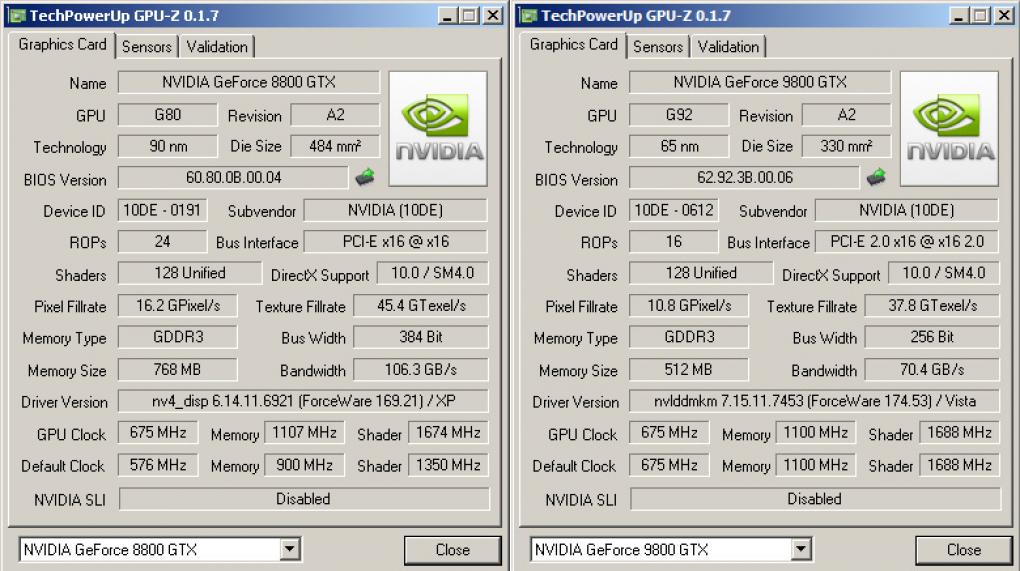Click Memory Size value 768 MB

[178, 369]
